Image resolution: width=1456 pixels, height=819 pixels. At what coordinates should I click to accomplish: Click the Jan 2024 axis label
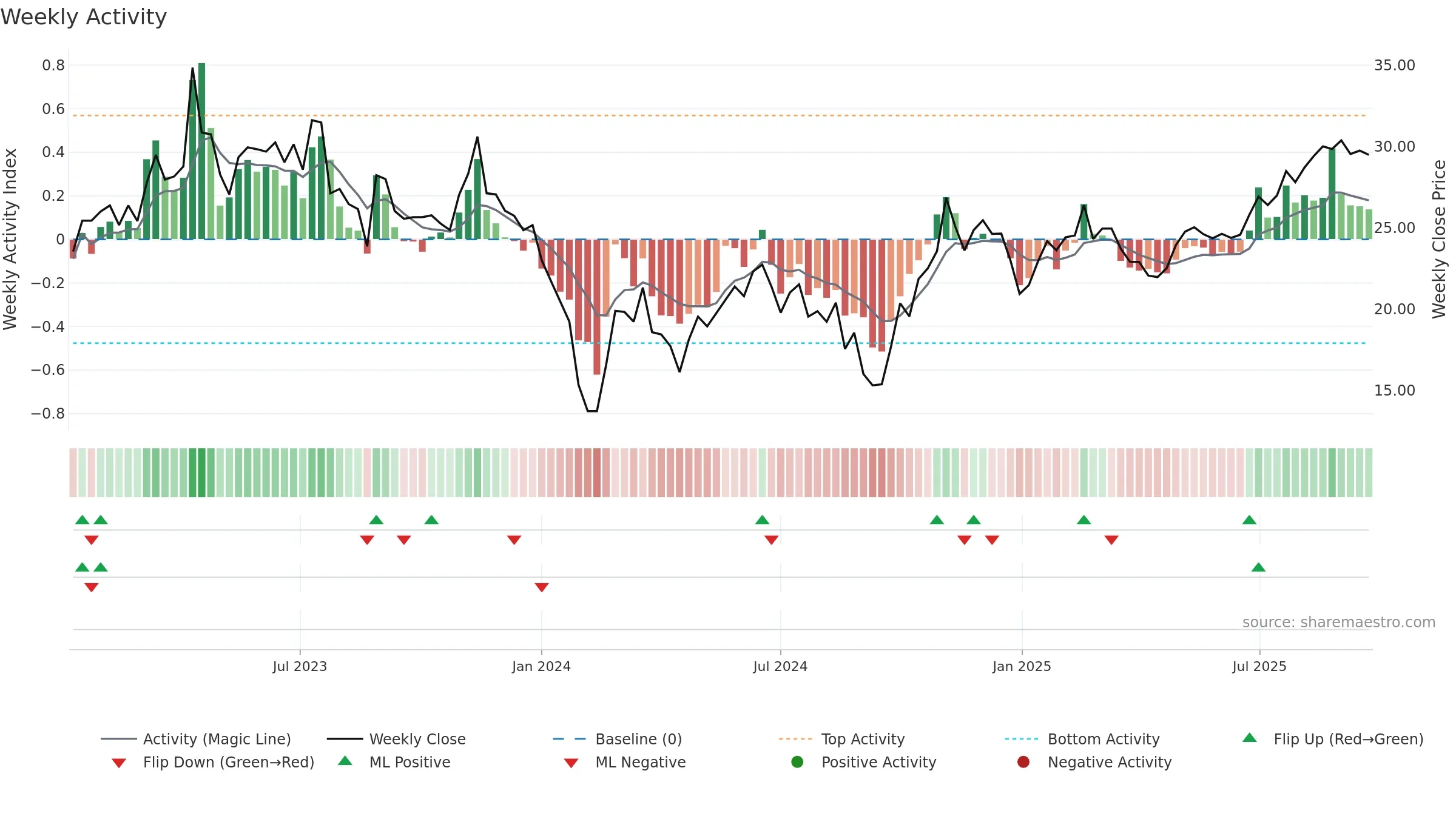coord(541,667)
